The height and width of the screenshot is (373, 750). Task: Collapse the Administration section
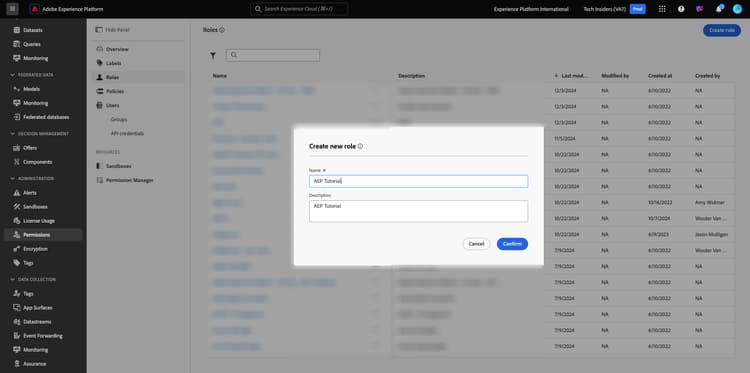tap(12, 179)
